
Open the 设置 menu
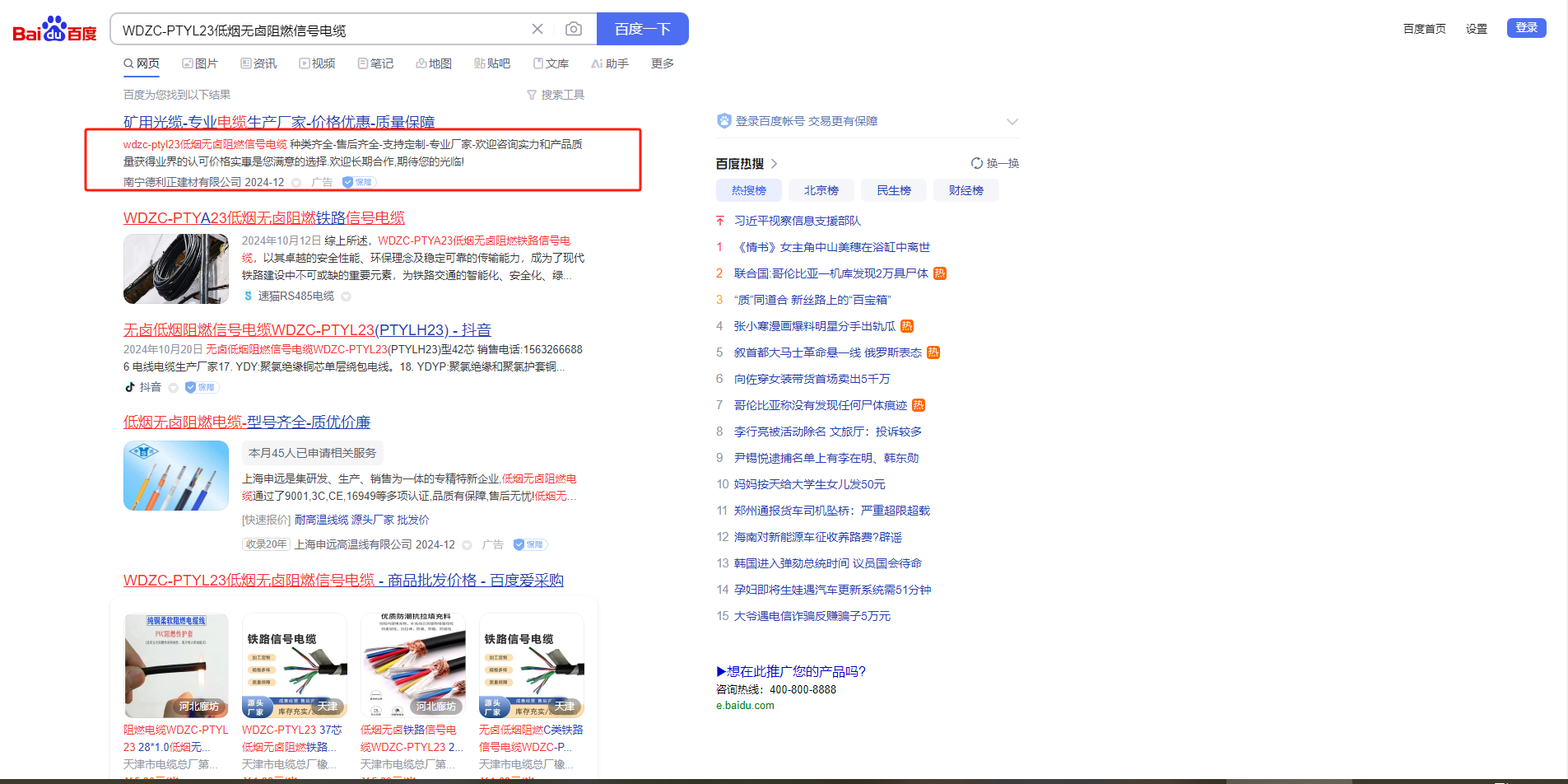pyautogui.click(x=1476, y=29)
